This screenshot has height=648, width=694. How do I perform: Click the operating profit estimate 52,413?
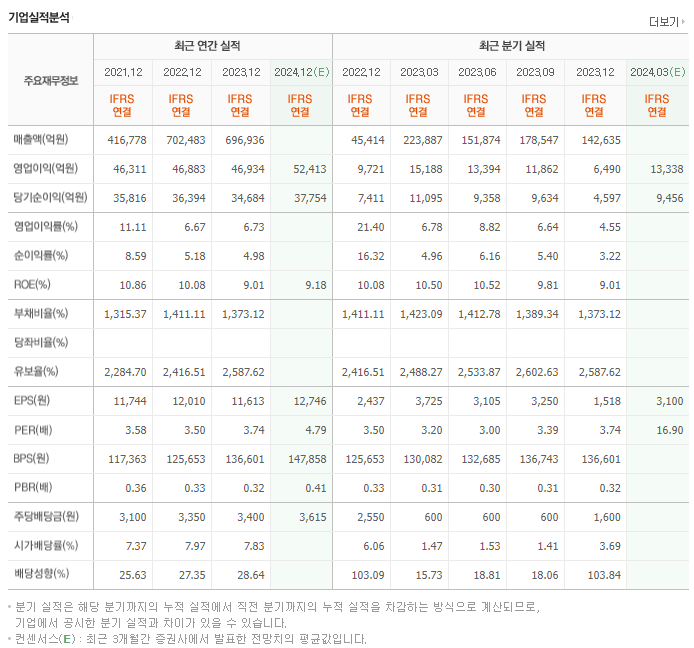point(310,169)
